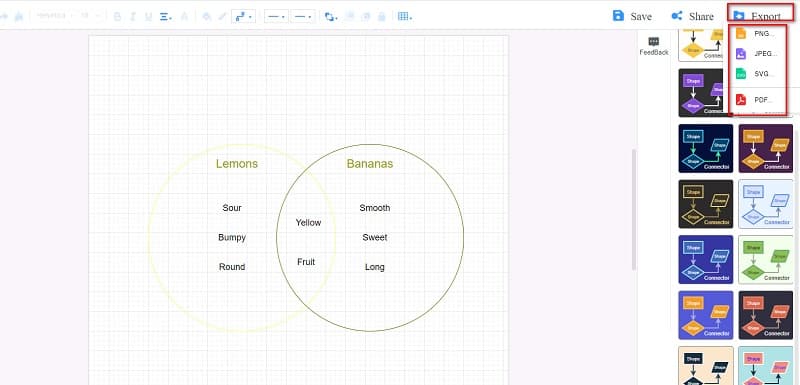
Task: Apply the teal theme with pink shapes
Action: point(766,366)
